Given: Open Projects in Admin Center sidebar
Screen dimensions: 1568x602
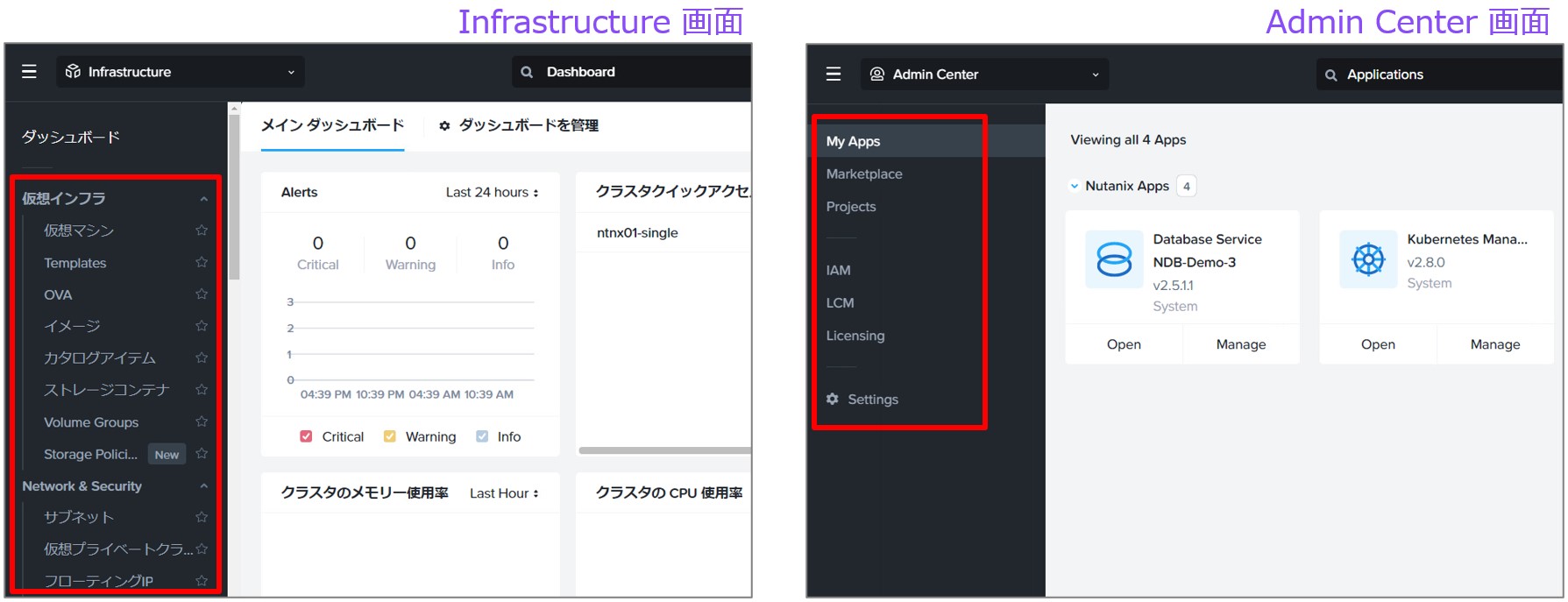Looking at the screenshot, I should (x=851, y=207).
